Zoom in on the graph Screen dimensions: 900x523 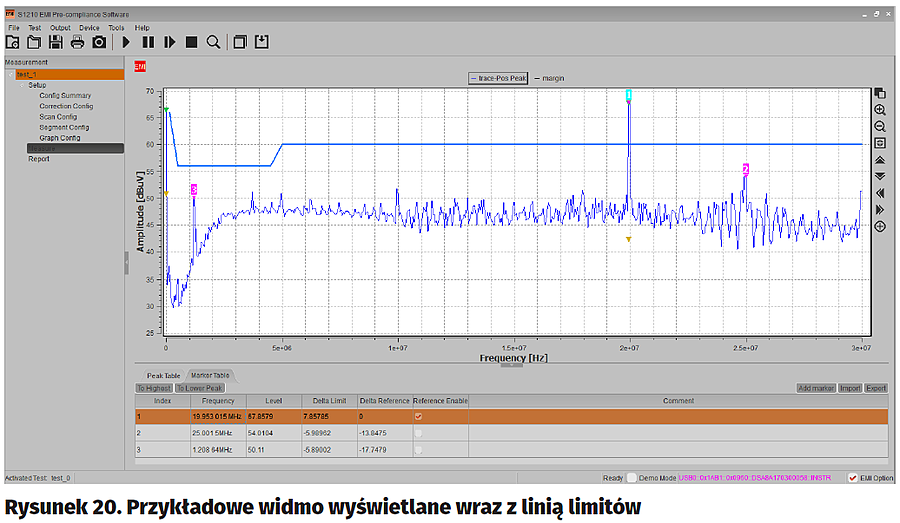pyautogui.click(x=880, y=110)
